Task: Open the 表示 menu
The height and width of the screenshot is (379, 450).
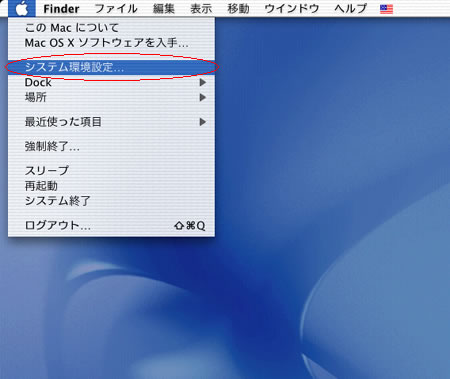Action: click(201, 9)
